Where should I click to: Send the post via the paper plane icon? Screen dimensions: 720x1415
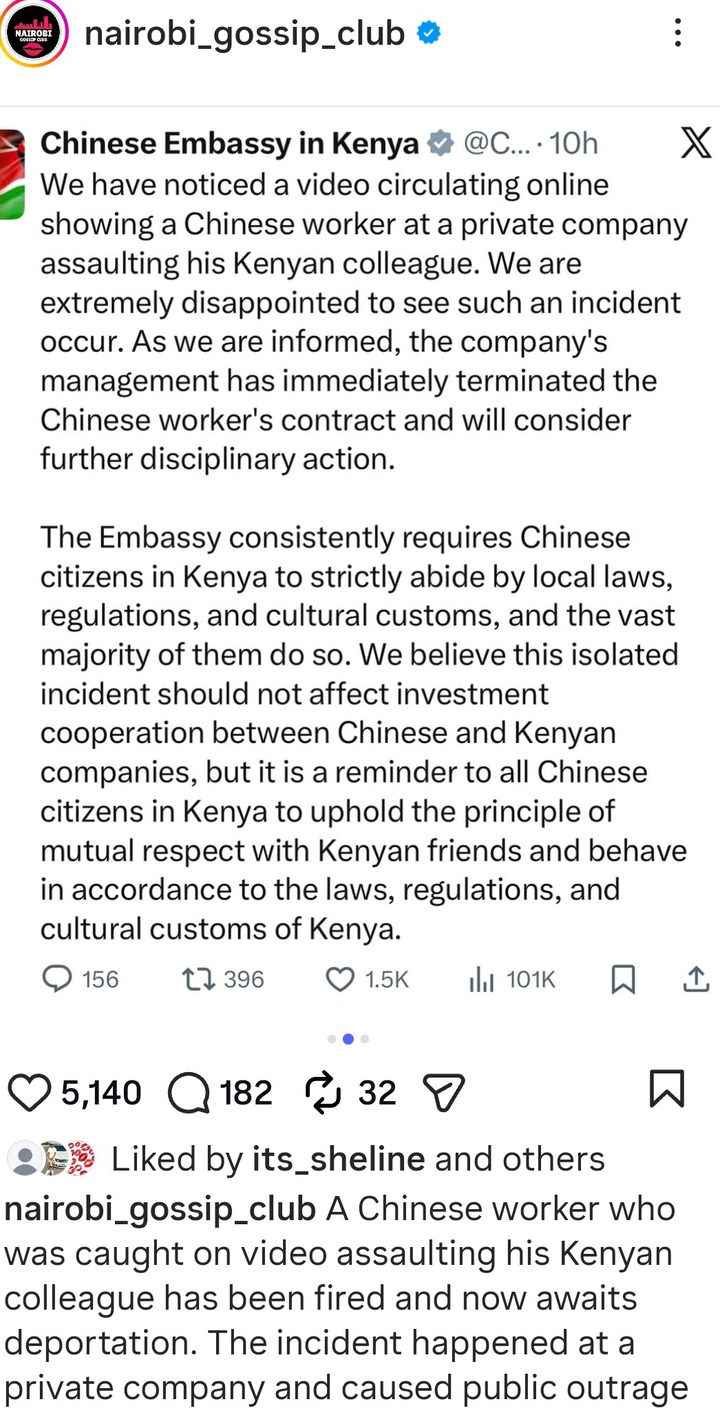[x=444, y=1092]
